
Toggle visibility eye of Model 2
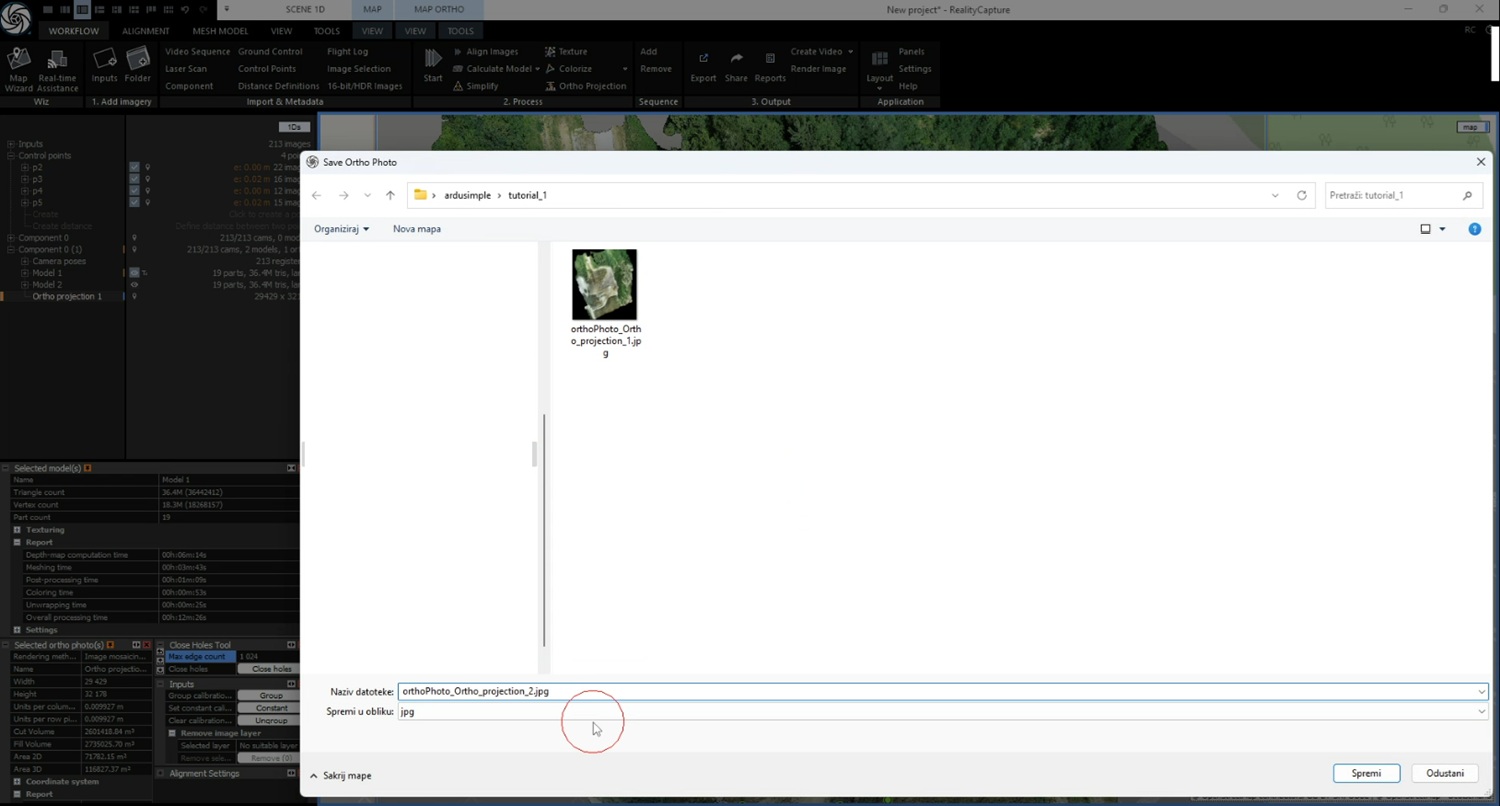click(x=134, y=285)
